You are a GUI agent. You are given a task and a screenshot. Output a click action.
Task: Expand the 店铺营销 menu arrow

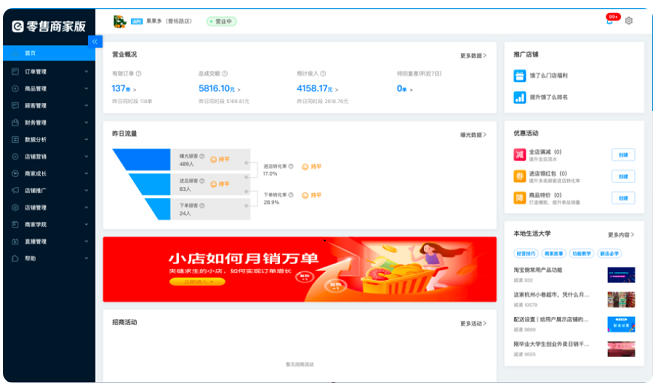(86, 156)
